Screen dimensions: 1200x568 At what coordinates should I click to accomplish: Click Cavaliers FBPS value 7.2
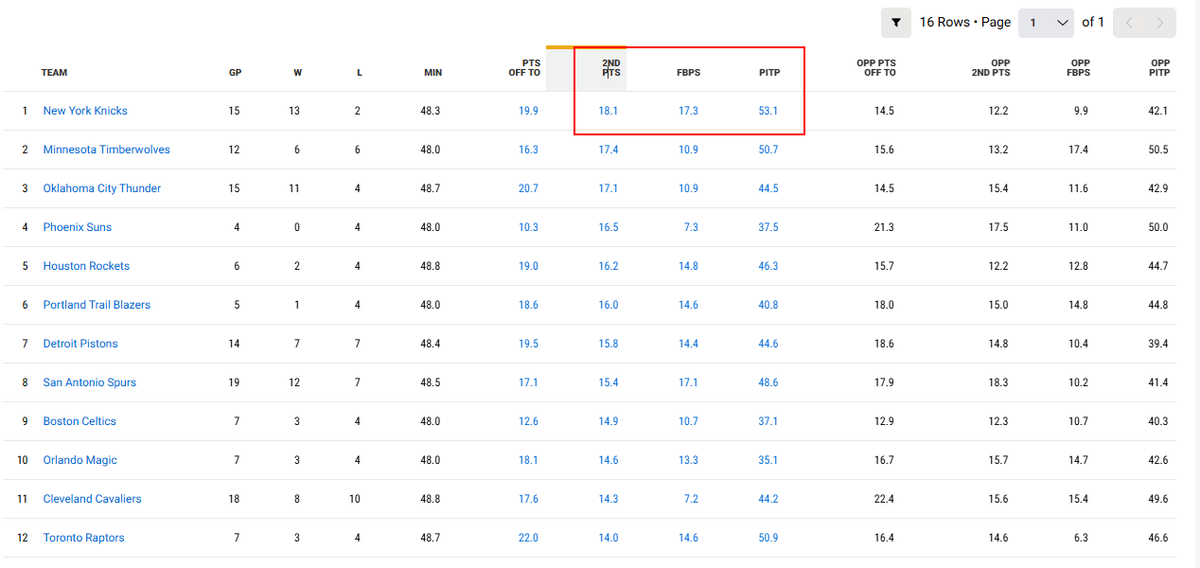click(x=691, y=499)
